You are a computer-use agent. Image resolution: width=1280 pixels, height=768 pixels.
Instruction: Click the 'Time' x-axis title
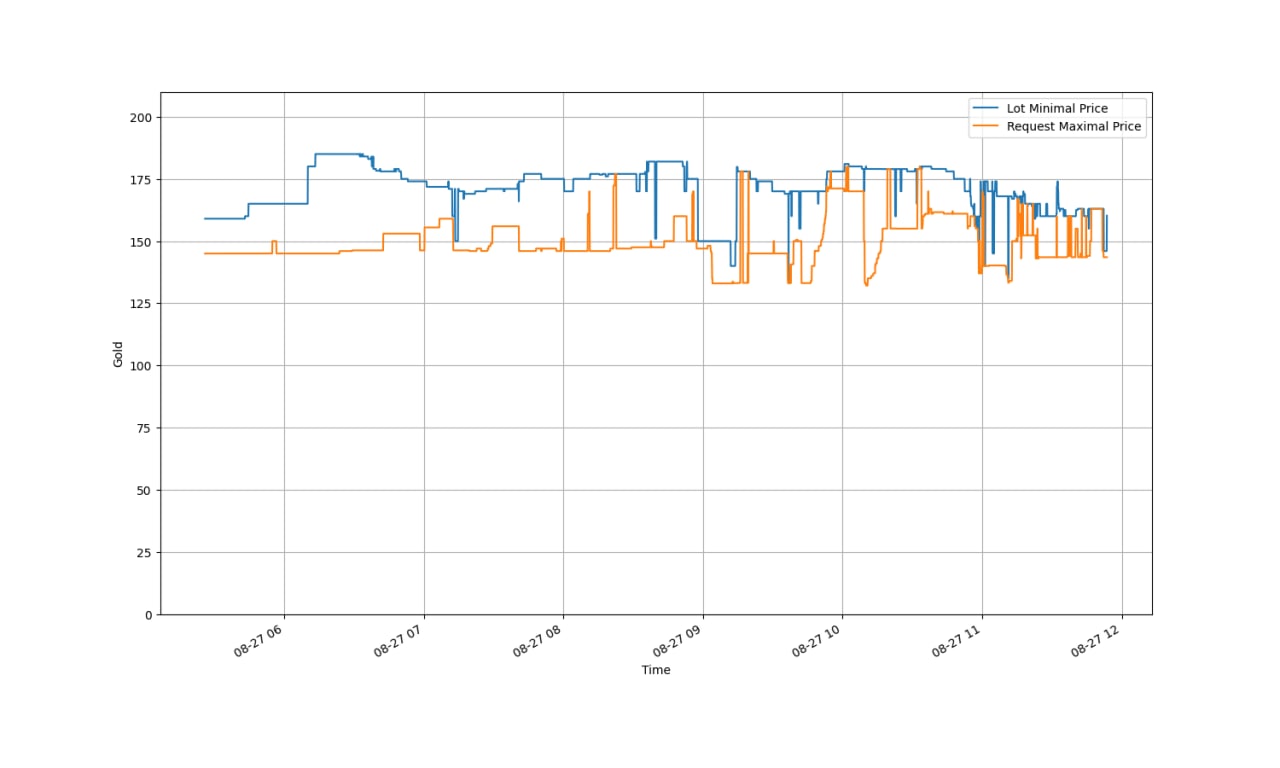[656, 670]
